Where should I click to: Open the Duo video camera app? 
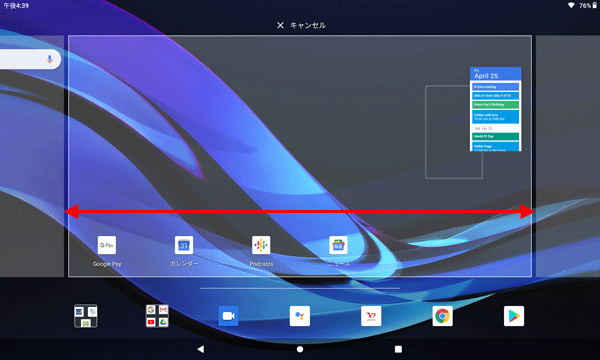228,316
